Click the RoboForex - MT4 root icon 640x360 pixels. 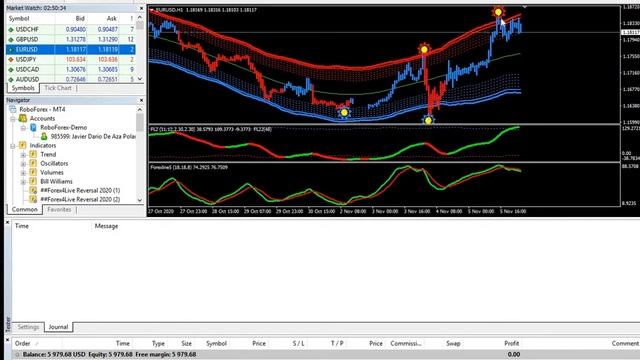click(13, 109)
